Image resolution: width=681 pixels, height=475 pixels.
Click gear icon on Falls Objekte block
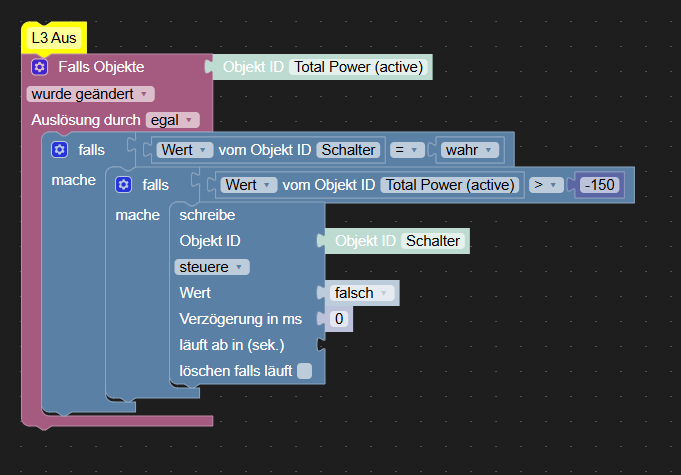(x=39, y=67)
